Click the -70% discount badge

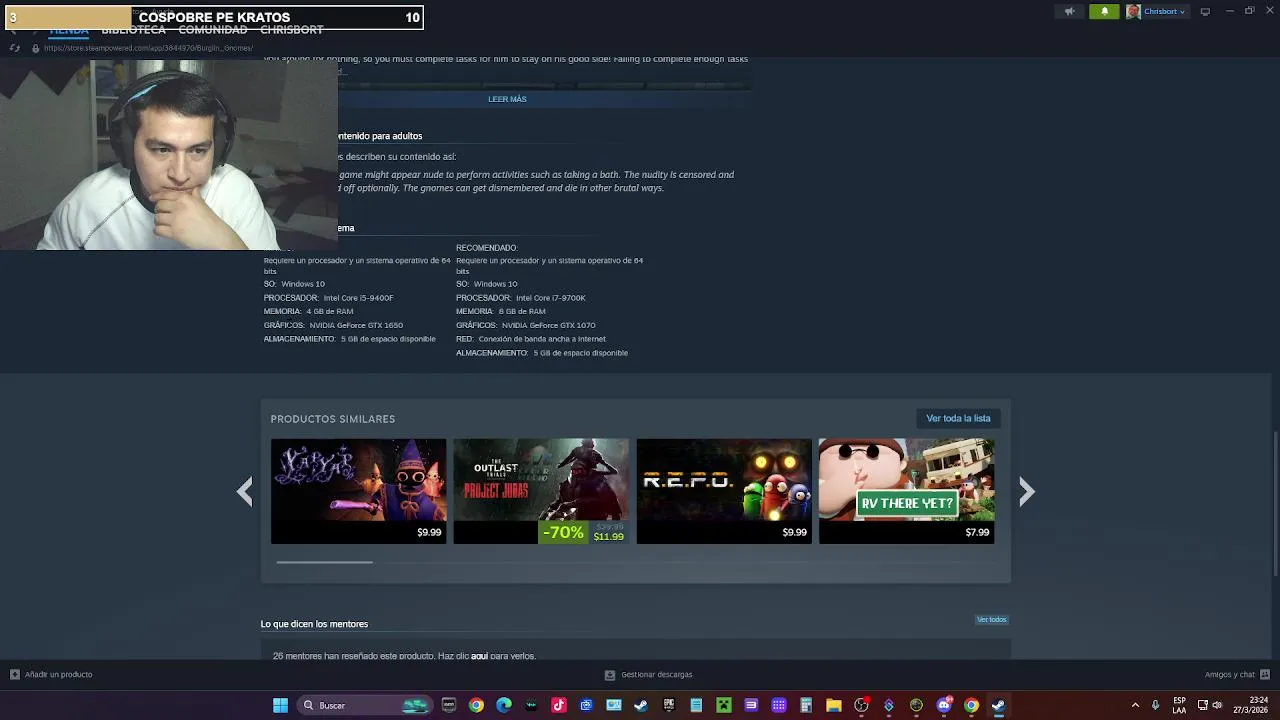(563, 533)
